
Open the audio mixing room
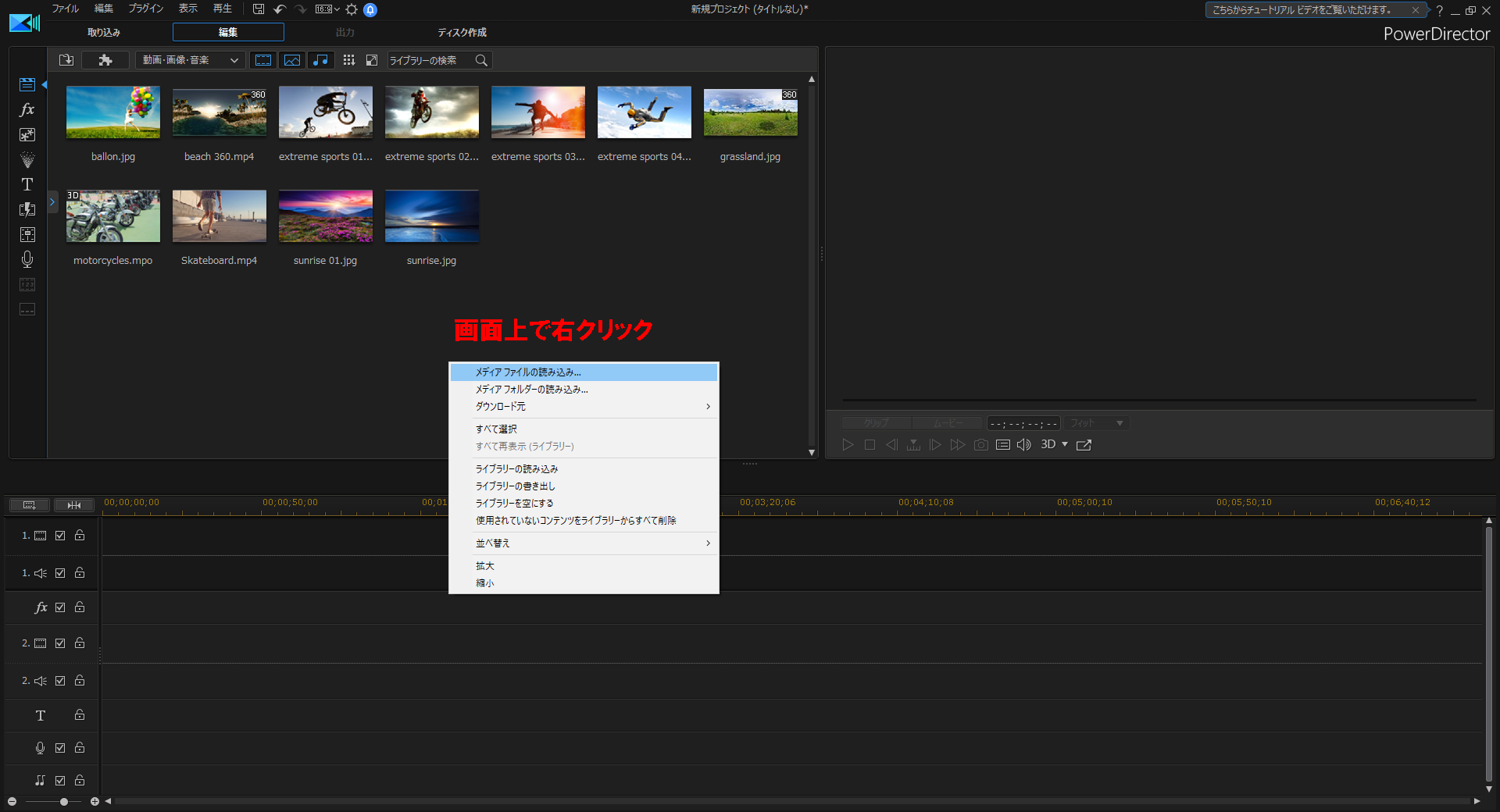coord(27,234)
